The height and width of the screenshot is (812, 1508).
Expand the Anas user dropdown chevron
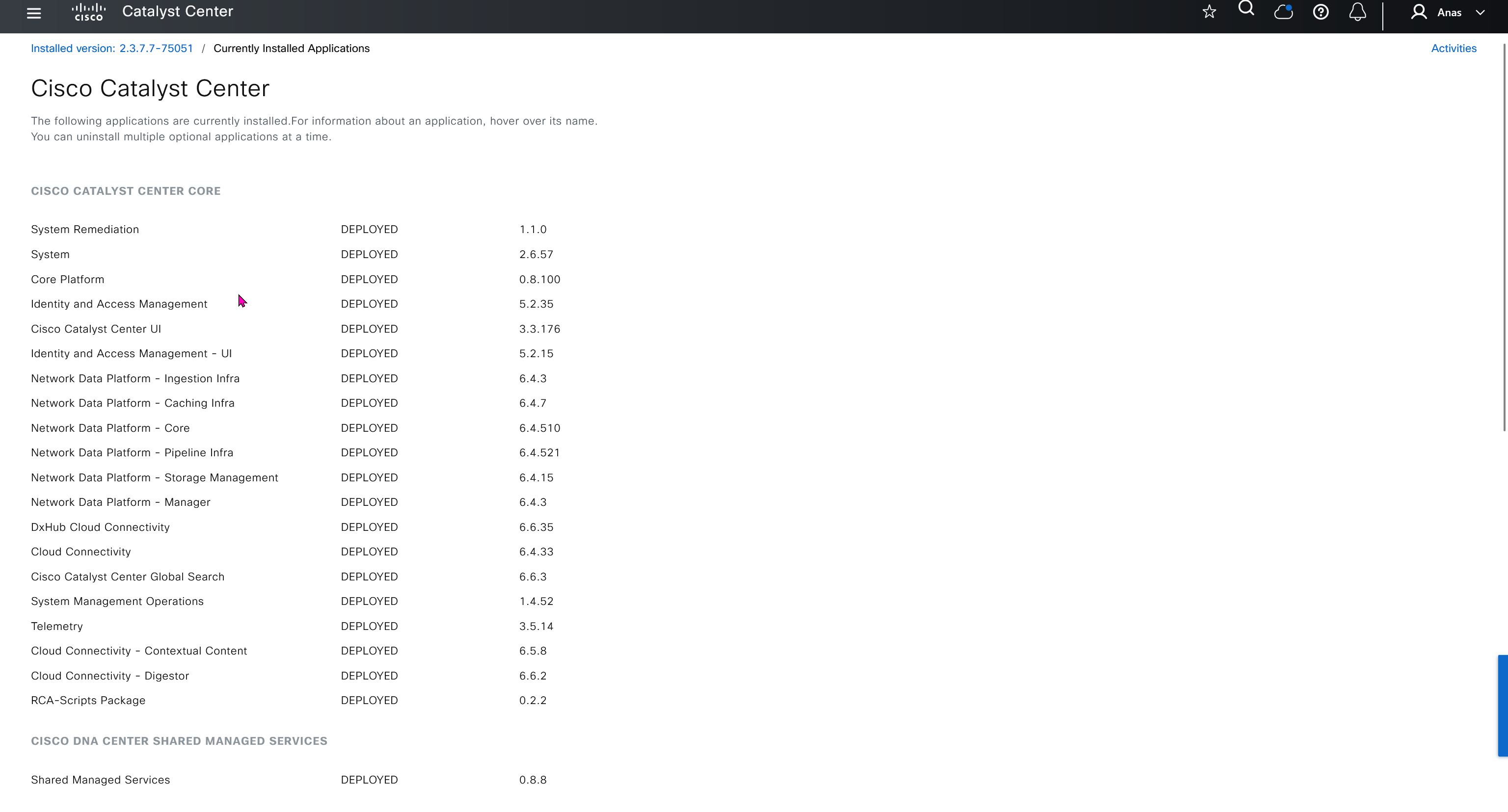[x=1481, y=12]
